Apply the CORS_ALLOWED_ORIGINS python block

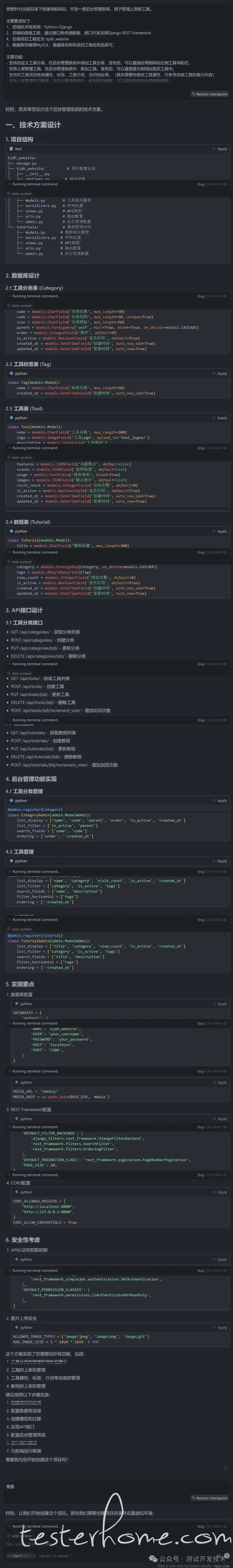(x=220, y=1193)
